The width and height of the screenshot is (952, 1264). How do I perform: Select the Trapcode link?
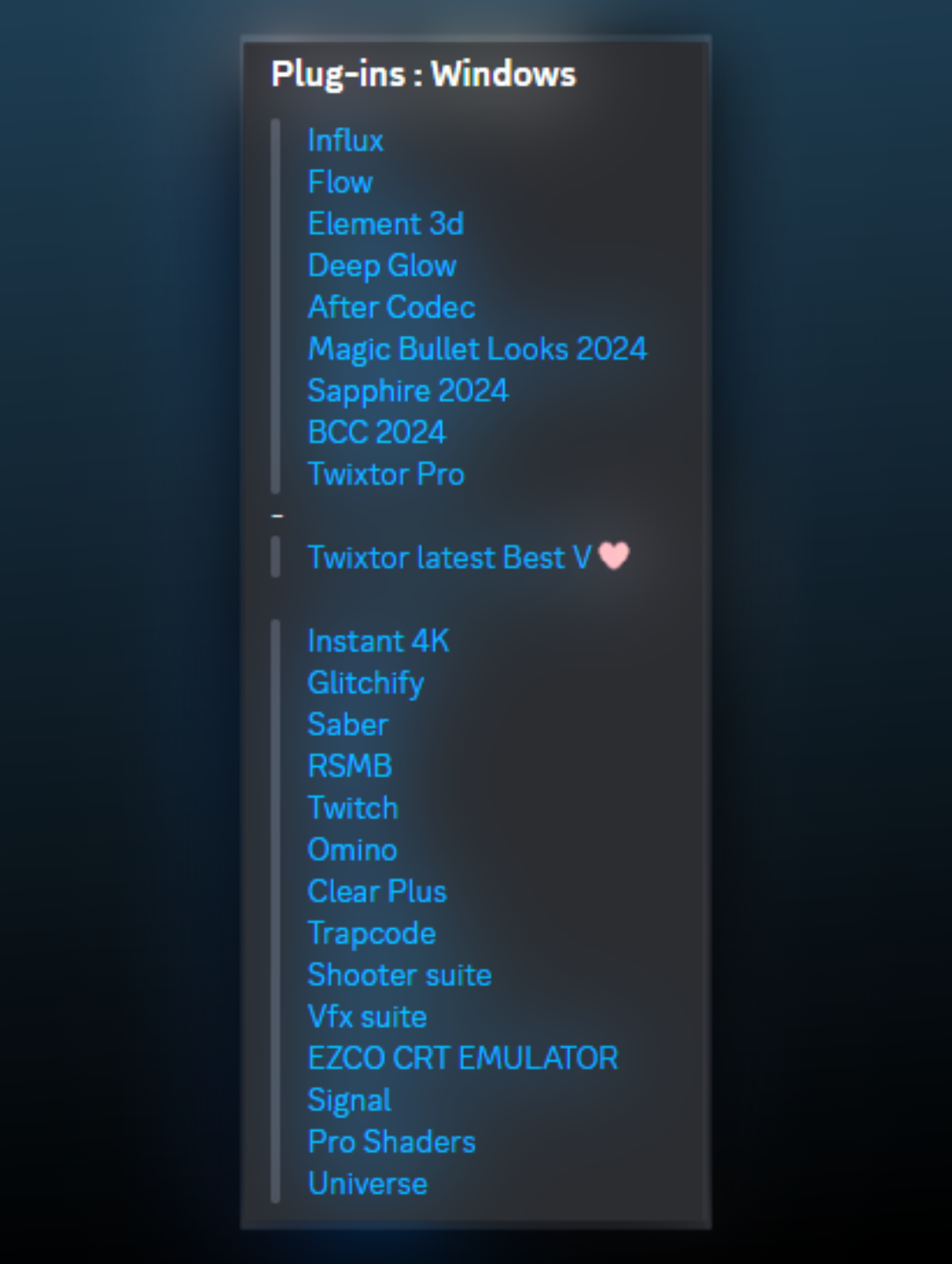(371, 933)
